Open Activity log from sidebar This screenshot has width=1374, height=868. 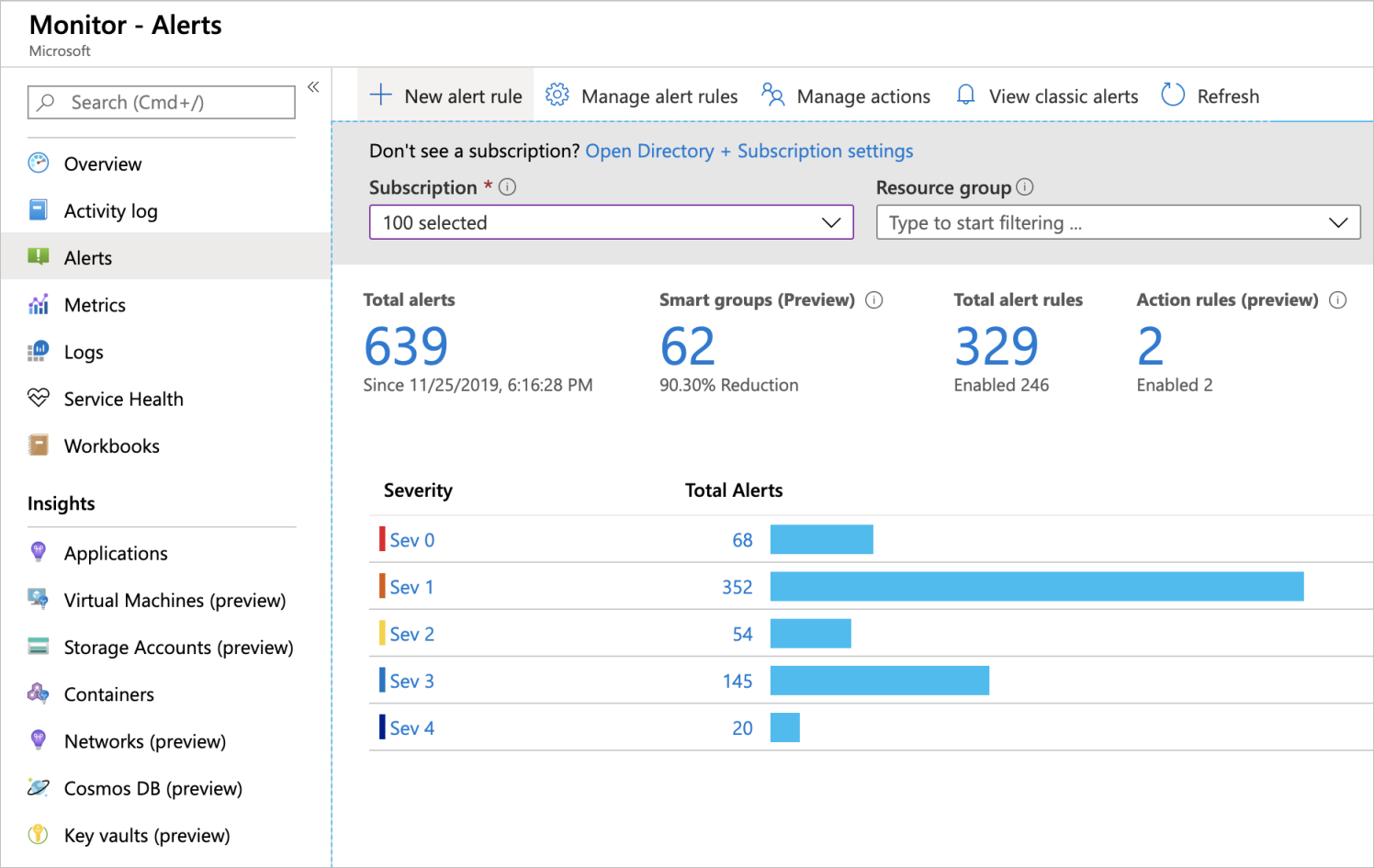click(x=110, y=211)
